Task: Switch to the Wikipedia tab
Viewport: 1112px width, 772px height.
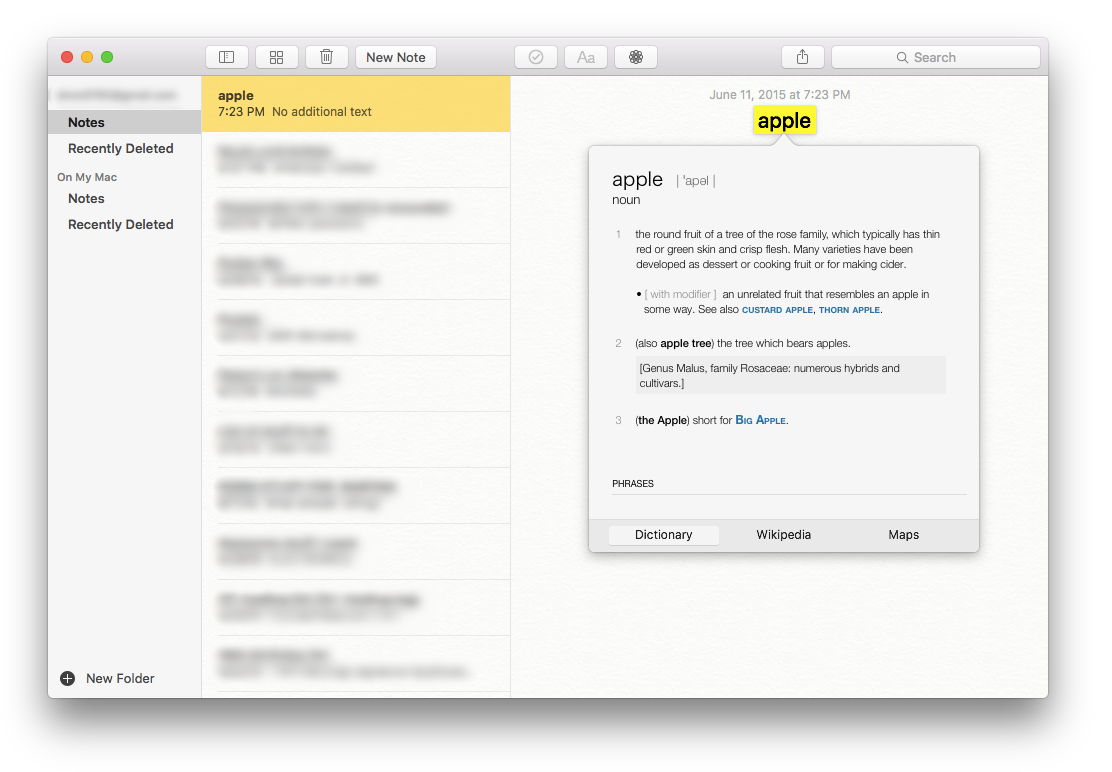Action: click(784, 535)
